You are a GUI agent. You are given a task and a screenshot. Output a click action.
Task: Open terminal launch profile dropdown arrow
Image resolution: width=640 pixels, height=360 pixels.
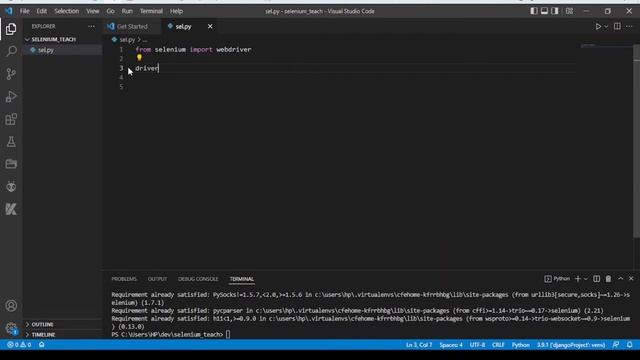pos(585,279)
